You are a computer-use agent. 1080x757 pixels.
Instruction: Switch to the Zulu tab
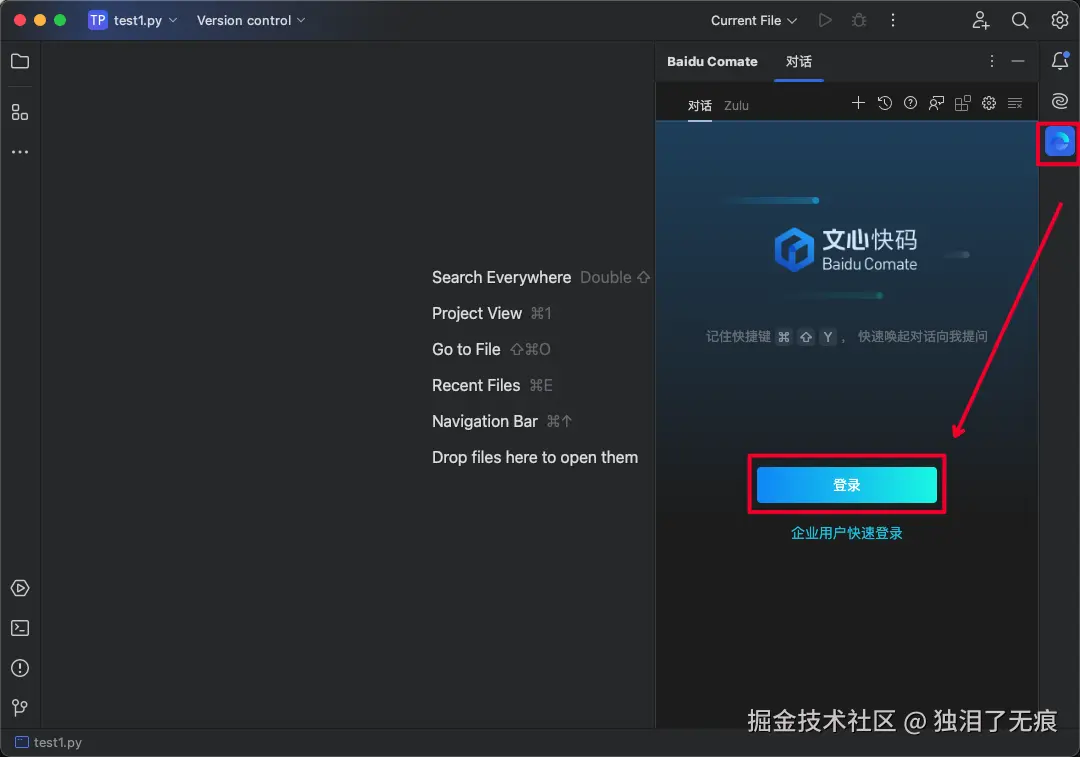(x=736, y=105)
